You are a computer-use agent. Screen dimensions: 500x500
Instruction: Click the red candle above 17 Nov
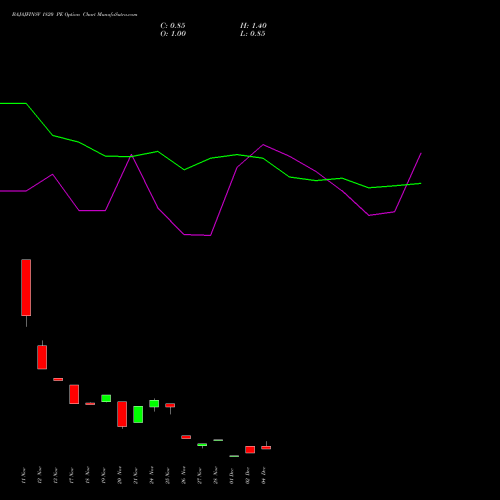(x=74, y=394)
